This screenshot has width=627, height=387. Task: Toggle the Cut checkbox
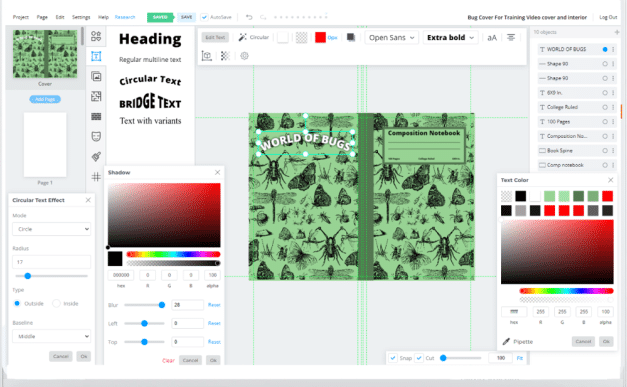pyautogui.click(x=419, y=358)
